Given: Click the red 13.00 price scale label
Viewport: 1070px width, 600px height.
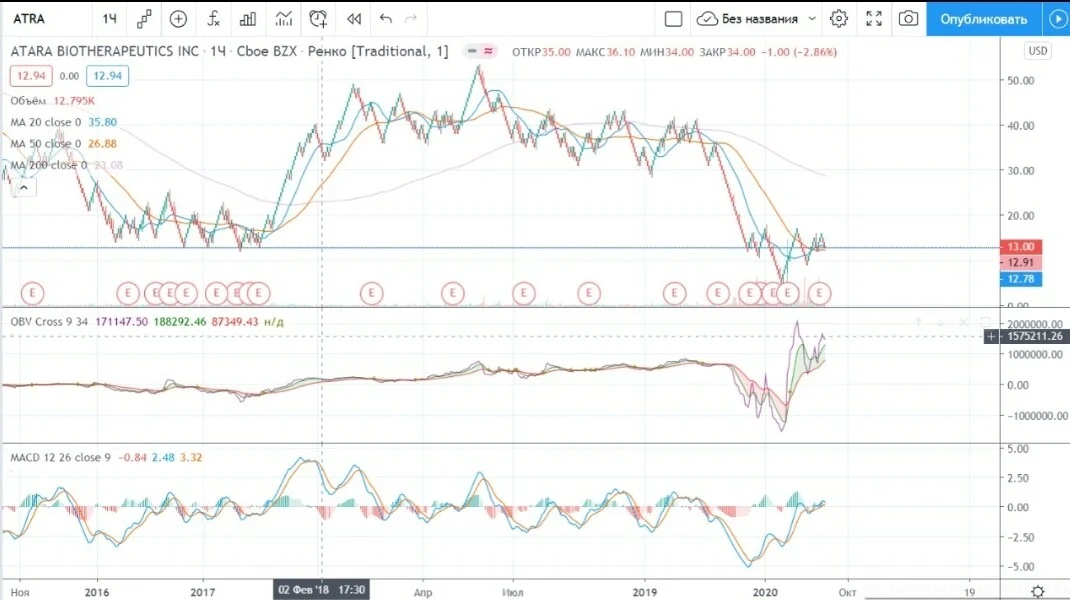Looking at the screenshot, I should 1021,247.
